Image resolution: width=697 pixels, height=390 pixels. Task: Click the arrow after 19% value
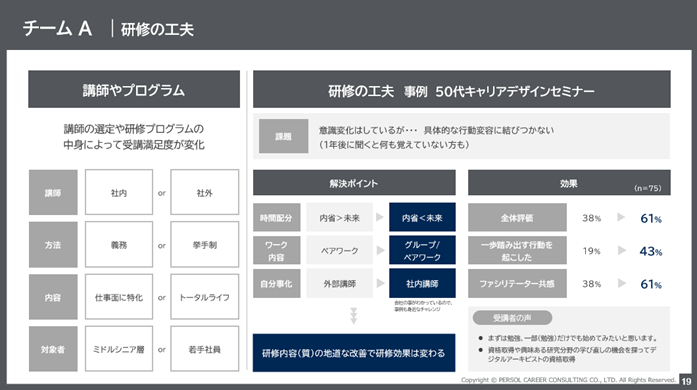621,250
